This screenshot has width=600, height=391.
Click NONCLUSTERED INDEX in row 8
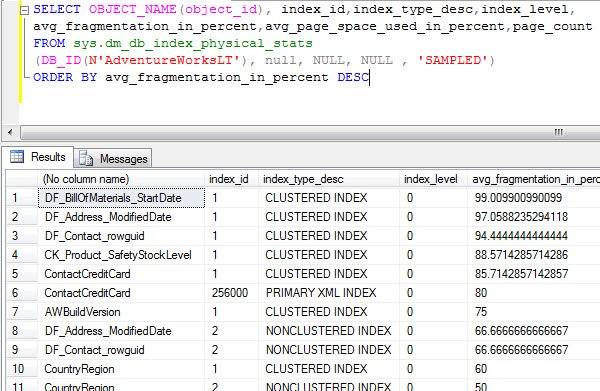click(328, 331)
